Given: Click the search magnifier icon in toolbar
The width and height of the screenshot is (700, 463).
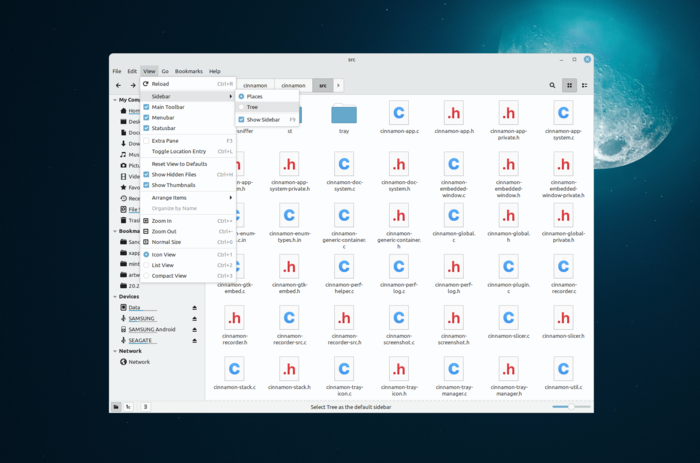Looking at the screenshot, I should [552, 86].
